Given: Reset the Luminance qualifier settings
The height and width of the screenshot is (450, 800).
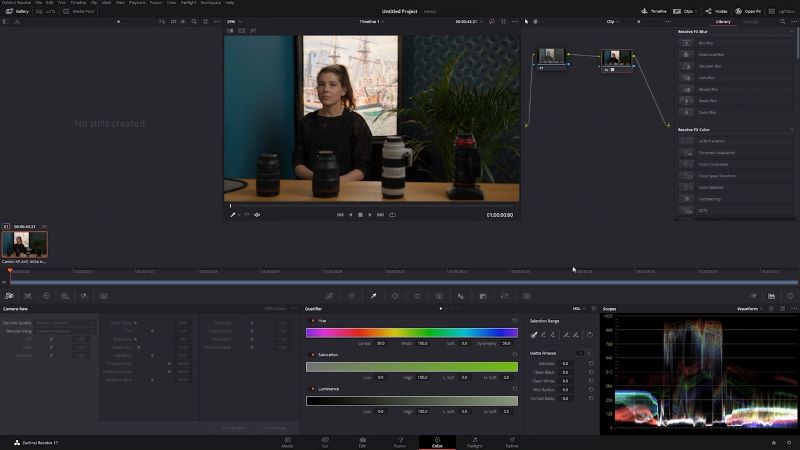Looking at the screenshot, I should [514, 388].
